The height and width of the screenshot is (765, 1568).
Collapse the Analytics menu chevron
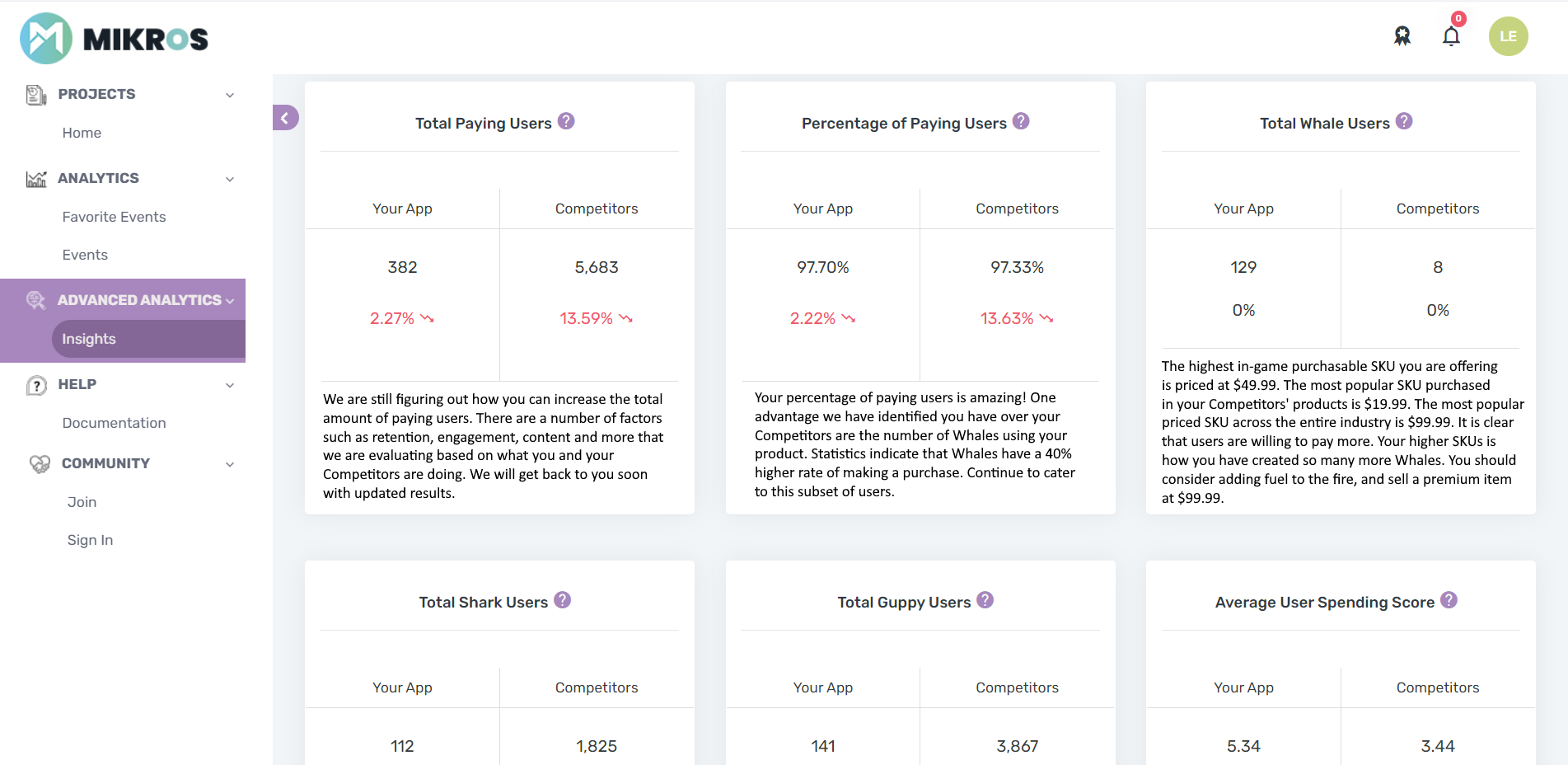[x=230, y=179]
